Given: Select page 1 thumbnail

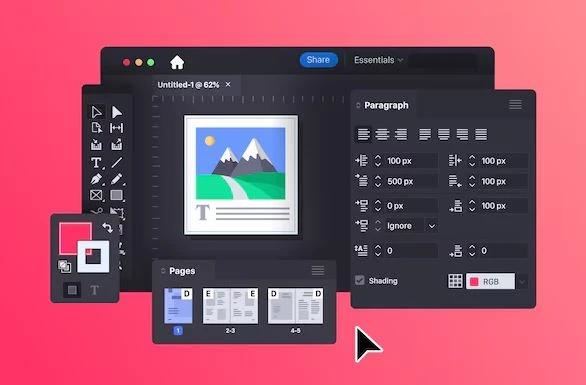Looking at the screenshot, I should (178, 306).
